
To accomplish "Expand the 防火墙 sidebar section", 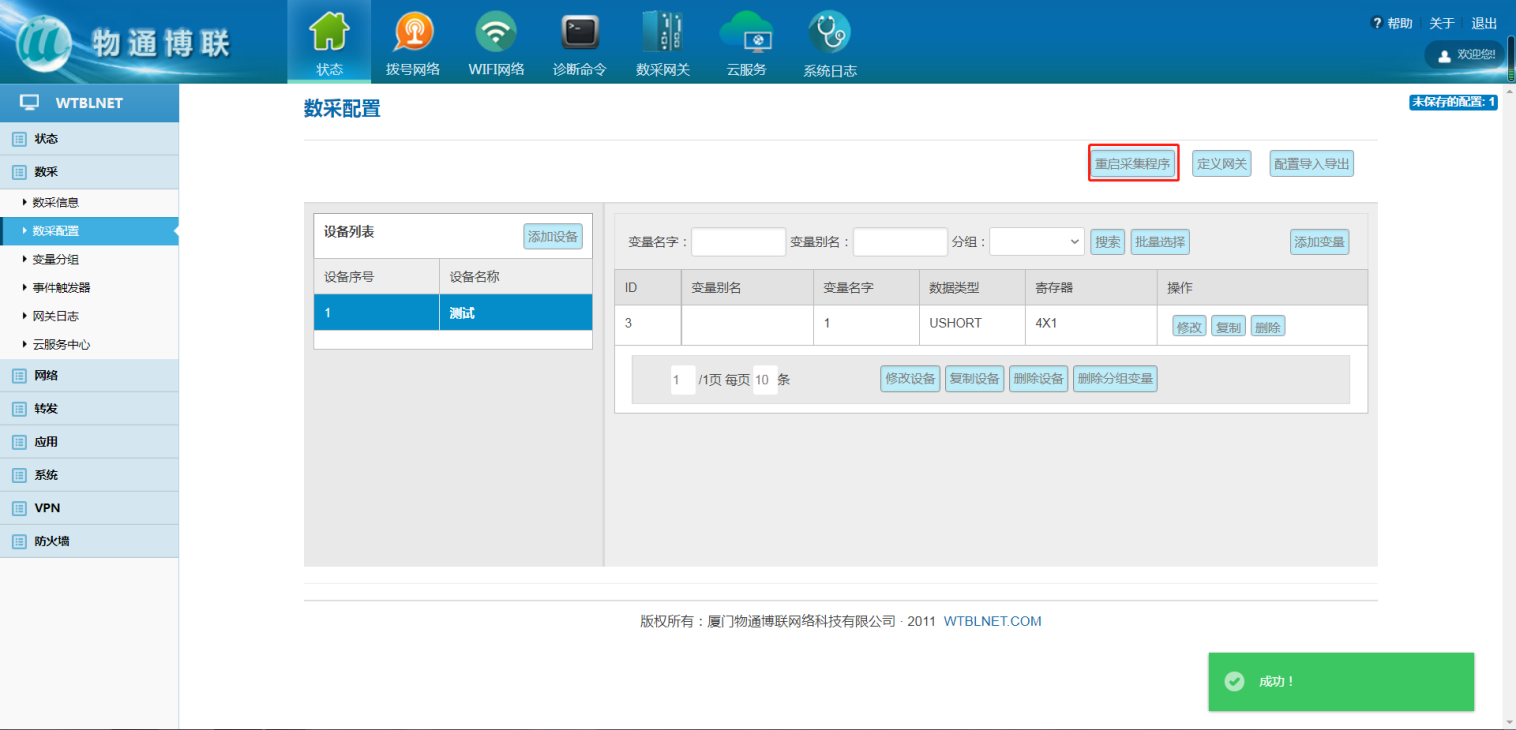I will click(x=89, y=541).
